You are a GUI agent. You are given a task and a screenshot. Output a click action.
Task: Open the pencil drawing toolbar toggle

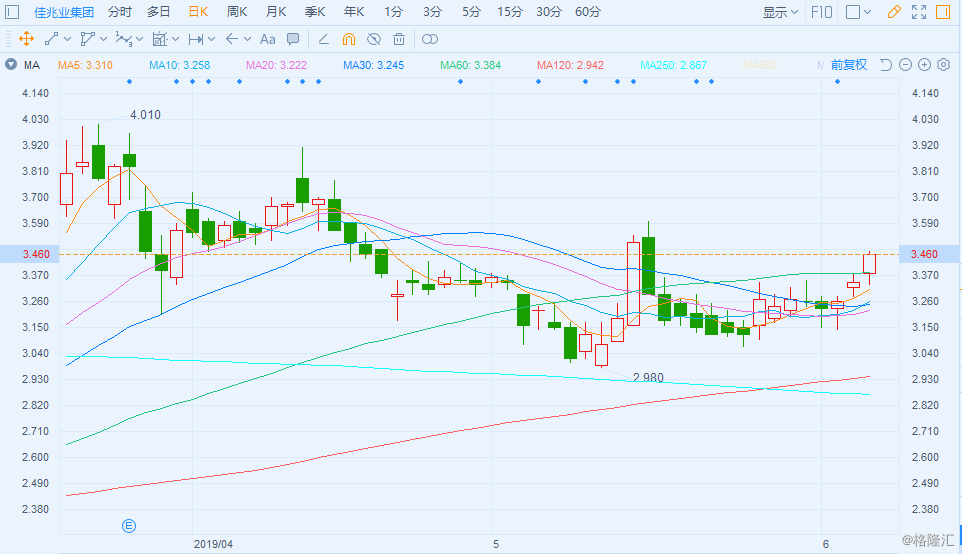point(895,12)
